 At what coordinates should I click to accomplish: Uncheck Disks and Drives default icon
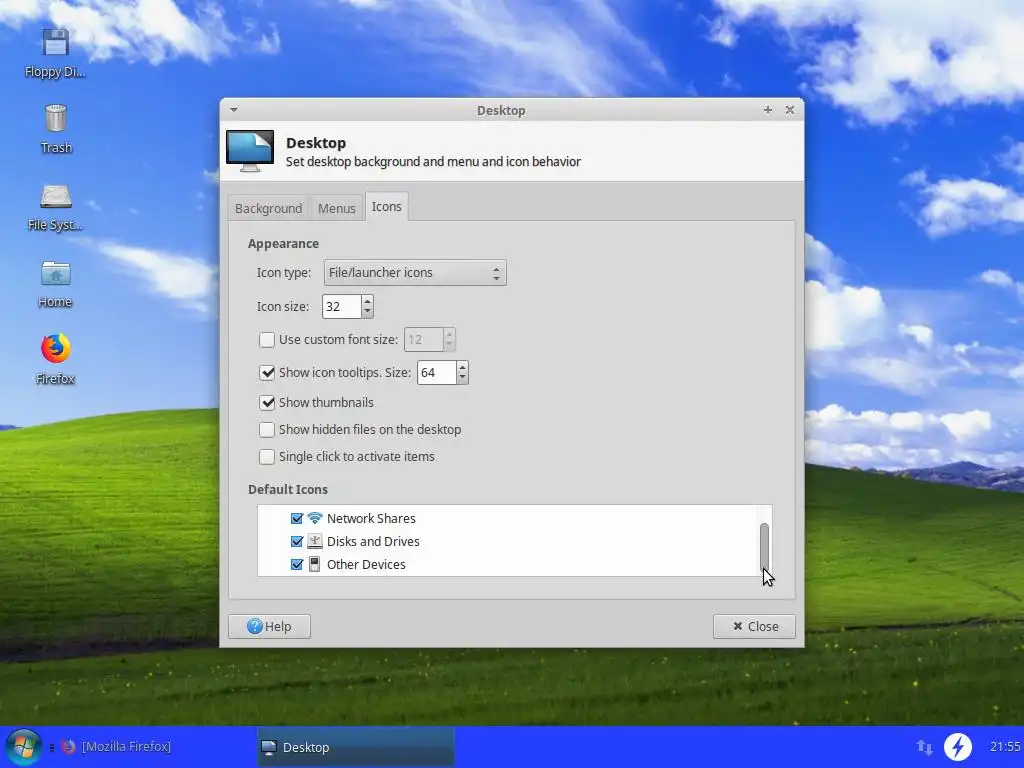click(296, 541)
